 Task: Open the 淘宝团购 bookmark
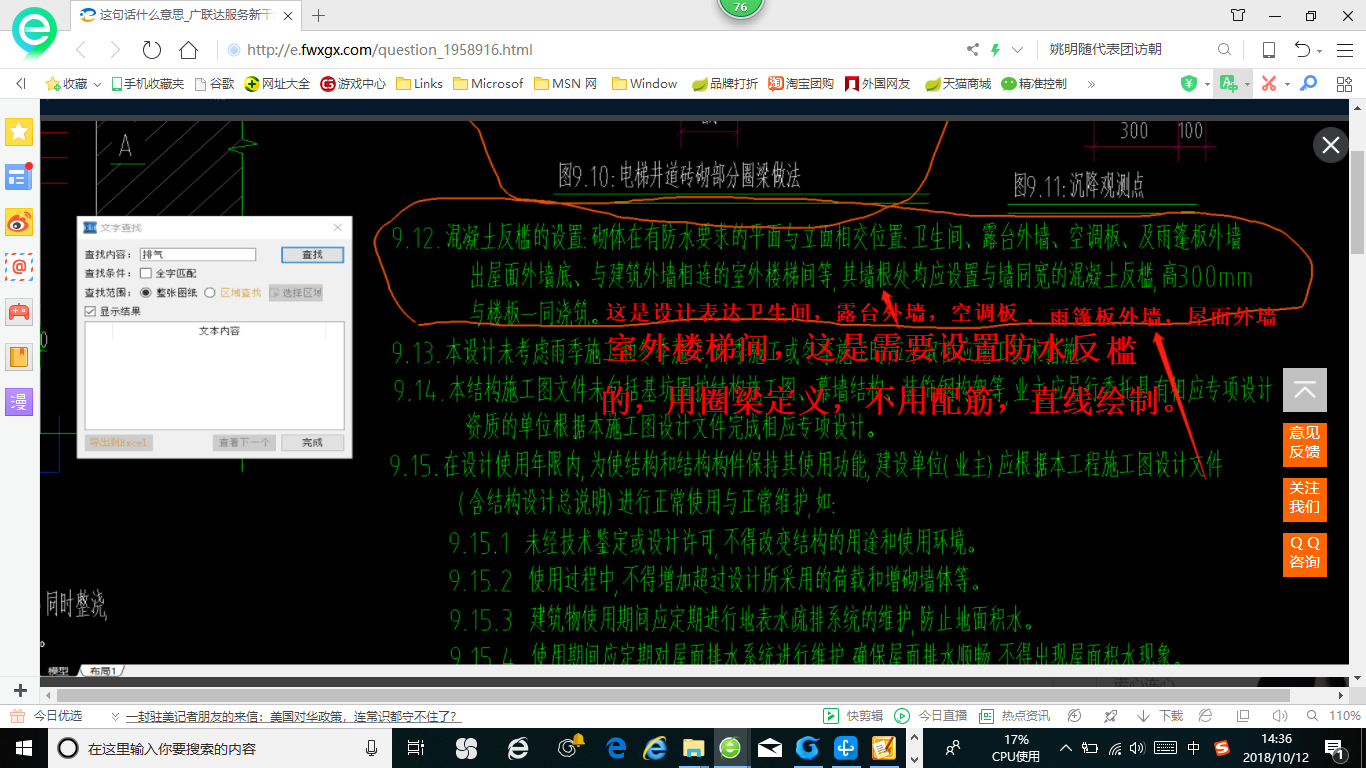pyautogui.click(x=801, y=84)
